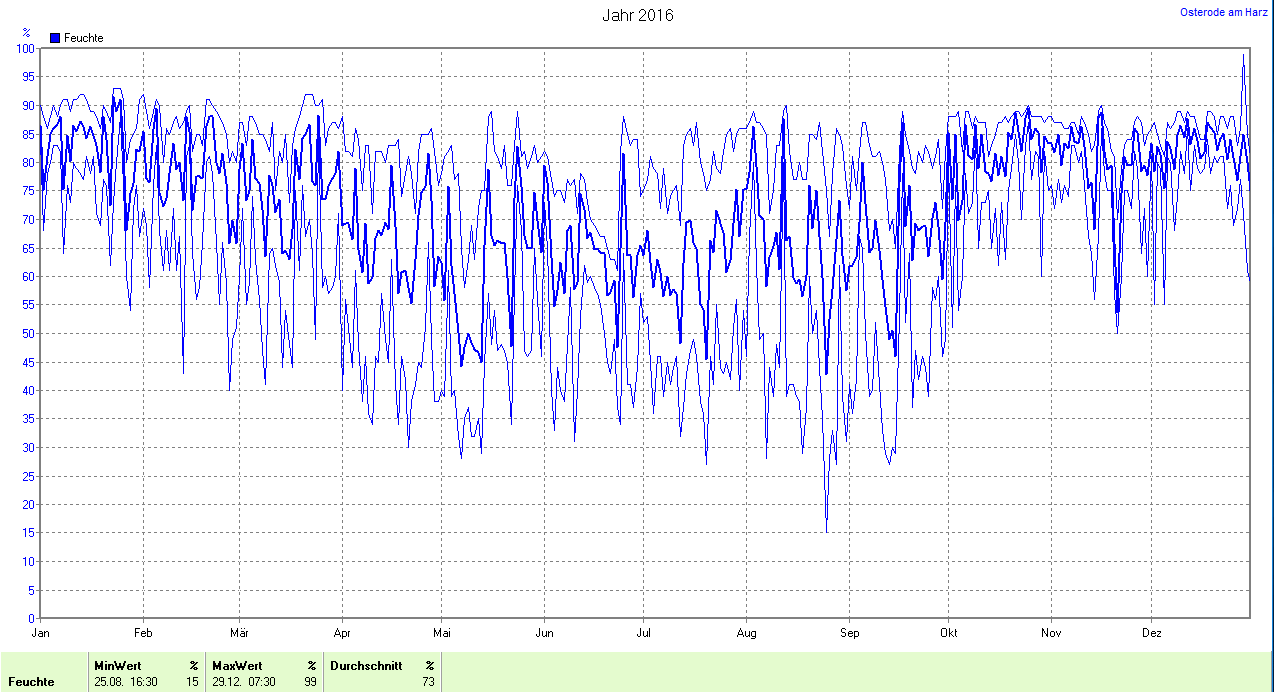Click the Dez marker on the month axis
Screen dimensions: 1274x692
click(x=1152, y=633)
